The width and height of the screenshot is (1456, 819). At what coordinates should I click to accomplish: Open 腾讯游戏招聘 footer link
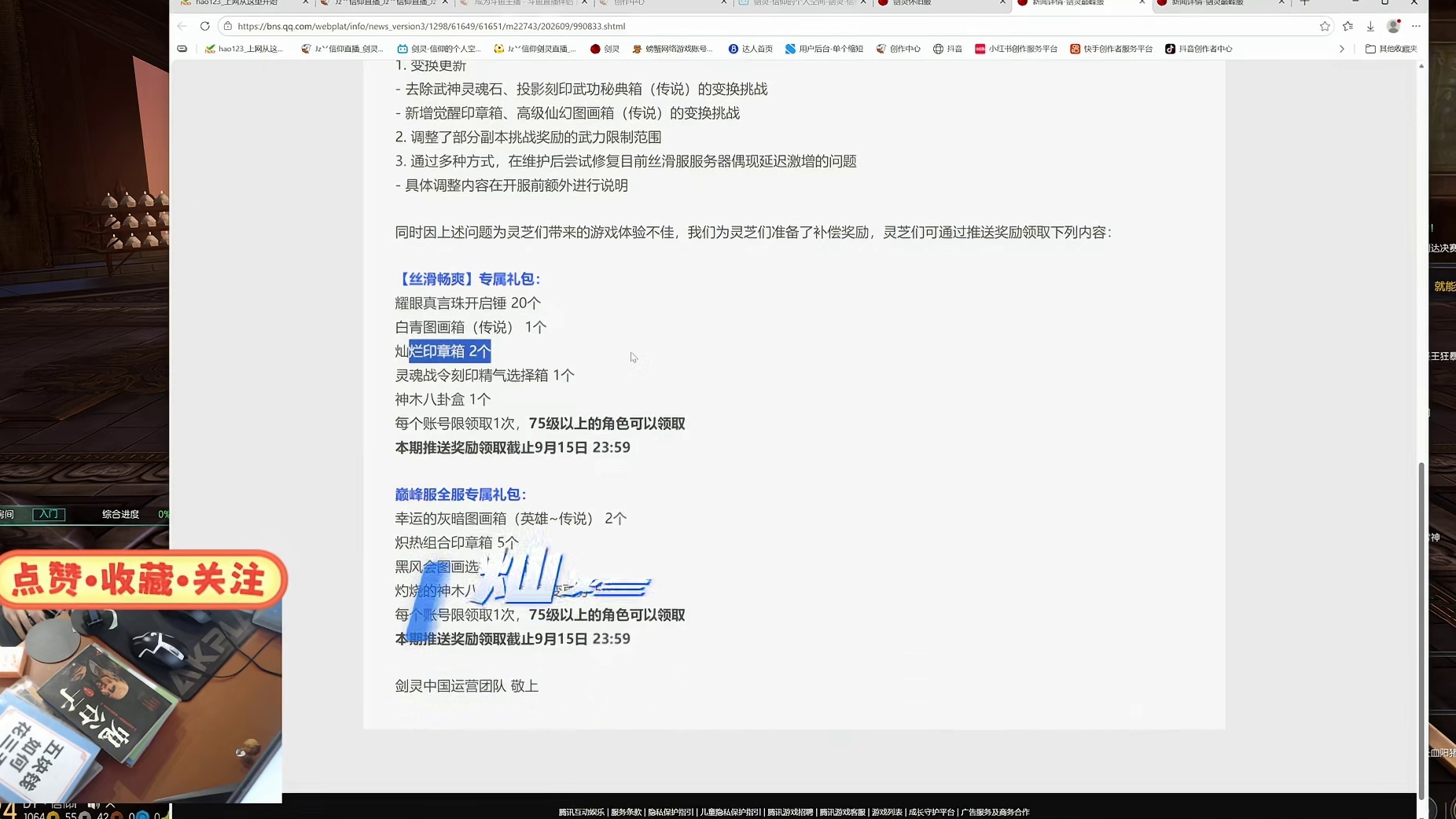tap(790, 812)
